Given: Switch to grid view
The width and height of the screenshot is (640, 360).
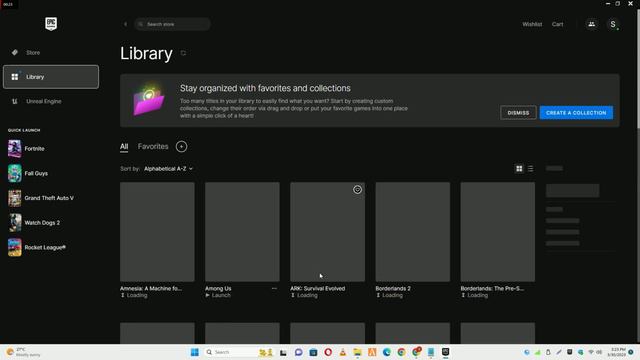Looking at the screenshot, I should pos(519,169).
